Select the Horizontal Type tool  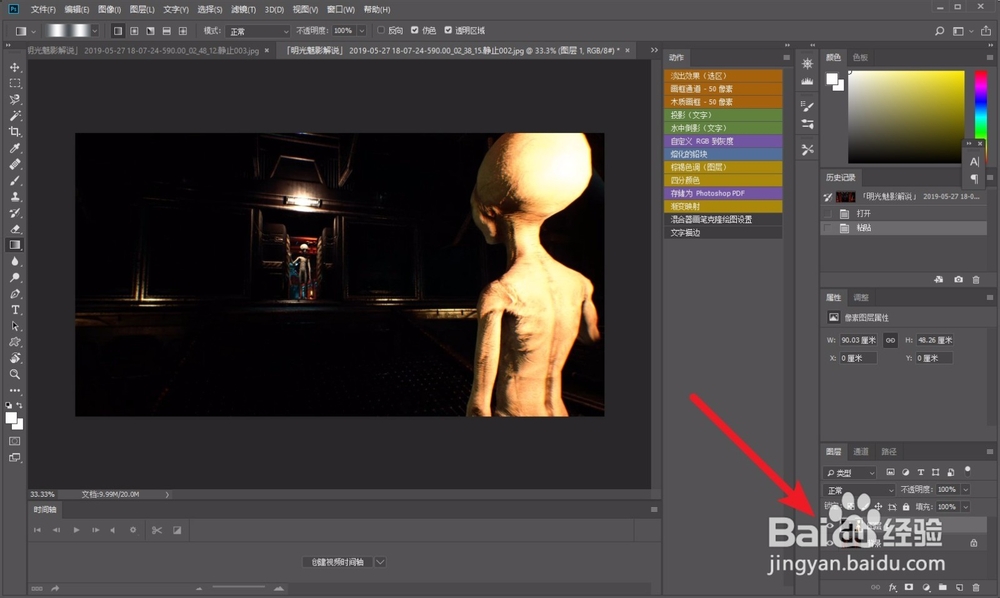(15, 310)
